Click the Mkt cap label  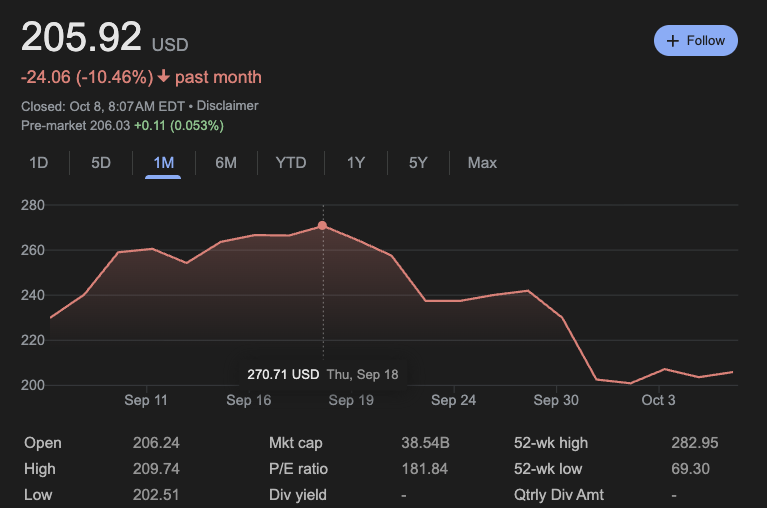point(295,443)
